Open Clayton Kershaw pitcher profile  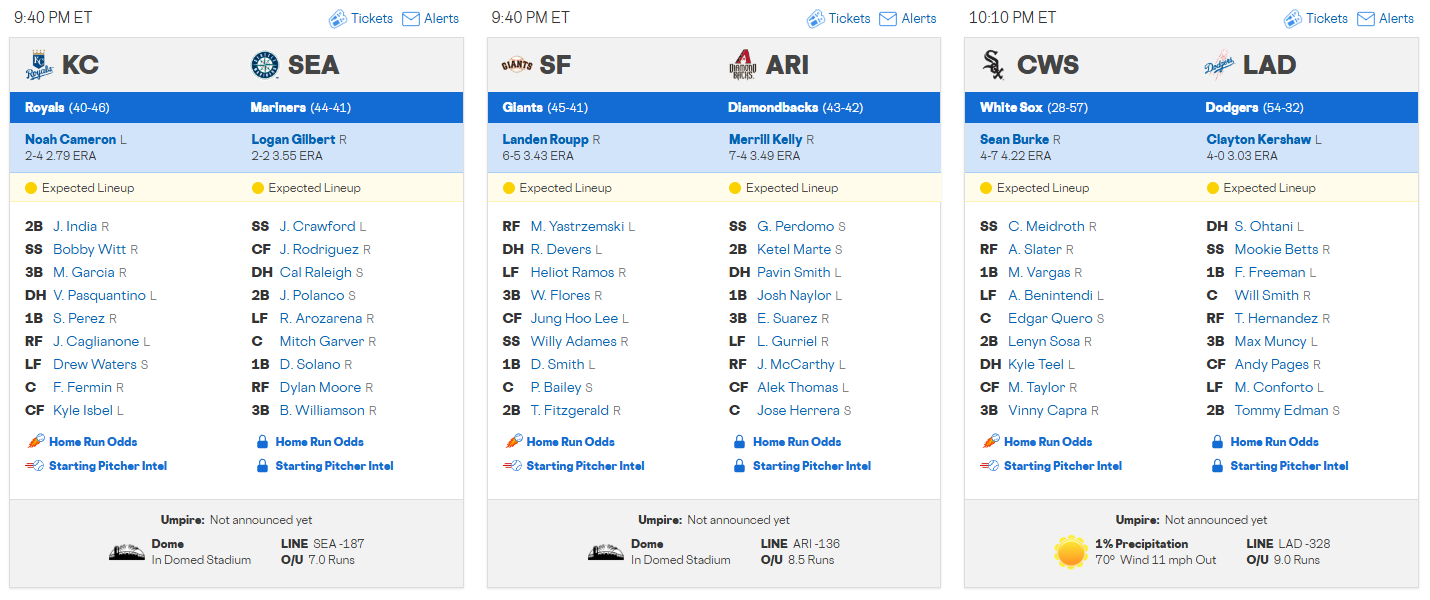click(1258, 139)
